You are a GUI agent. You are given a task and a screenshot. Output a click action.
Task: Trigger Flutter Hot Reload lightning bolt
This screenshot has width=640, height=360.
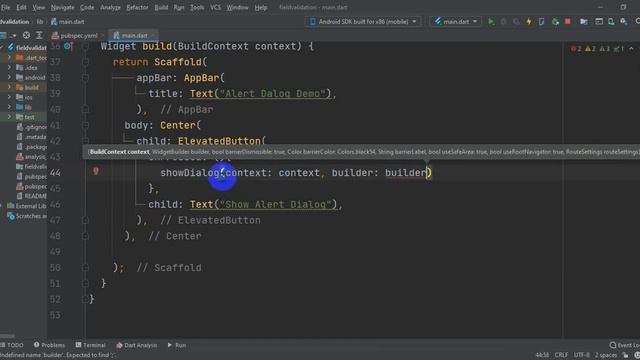click(x=529, y=22)
